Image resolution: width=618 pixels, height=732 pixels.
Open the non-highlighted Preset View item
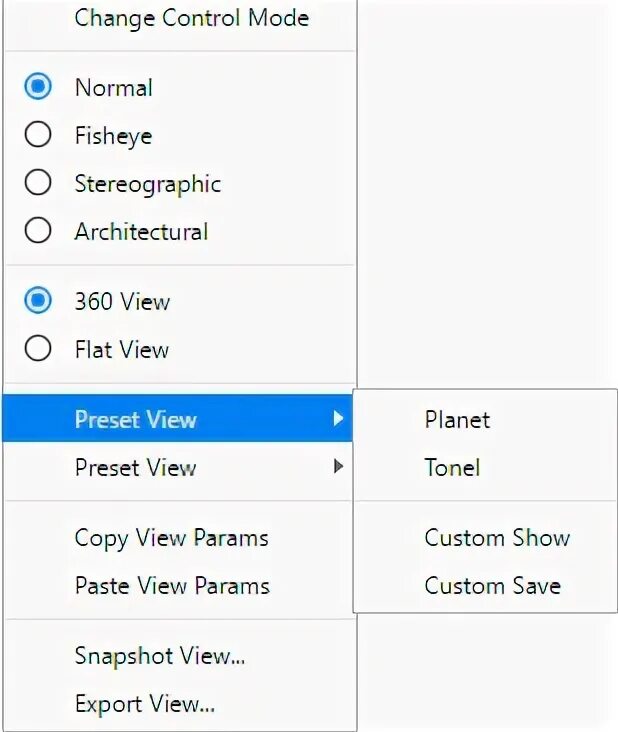tap(136, 467)
